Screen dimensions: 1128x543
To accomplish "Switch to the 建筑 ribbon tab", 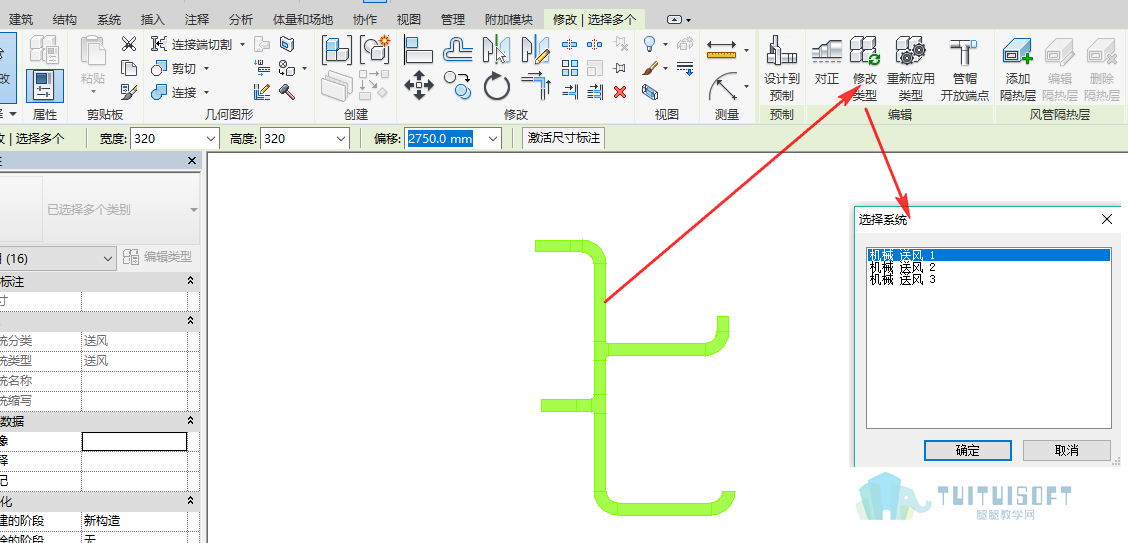I will (21, 19).
